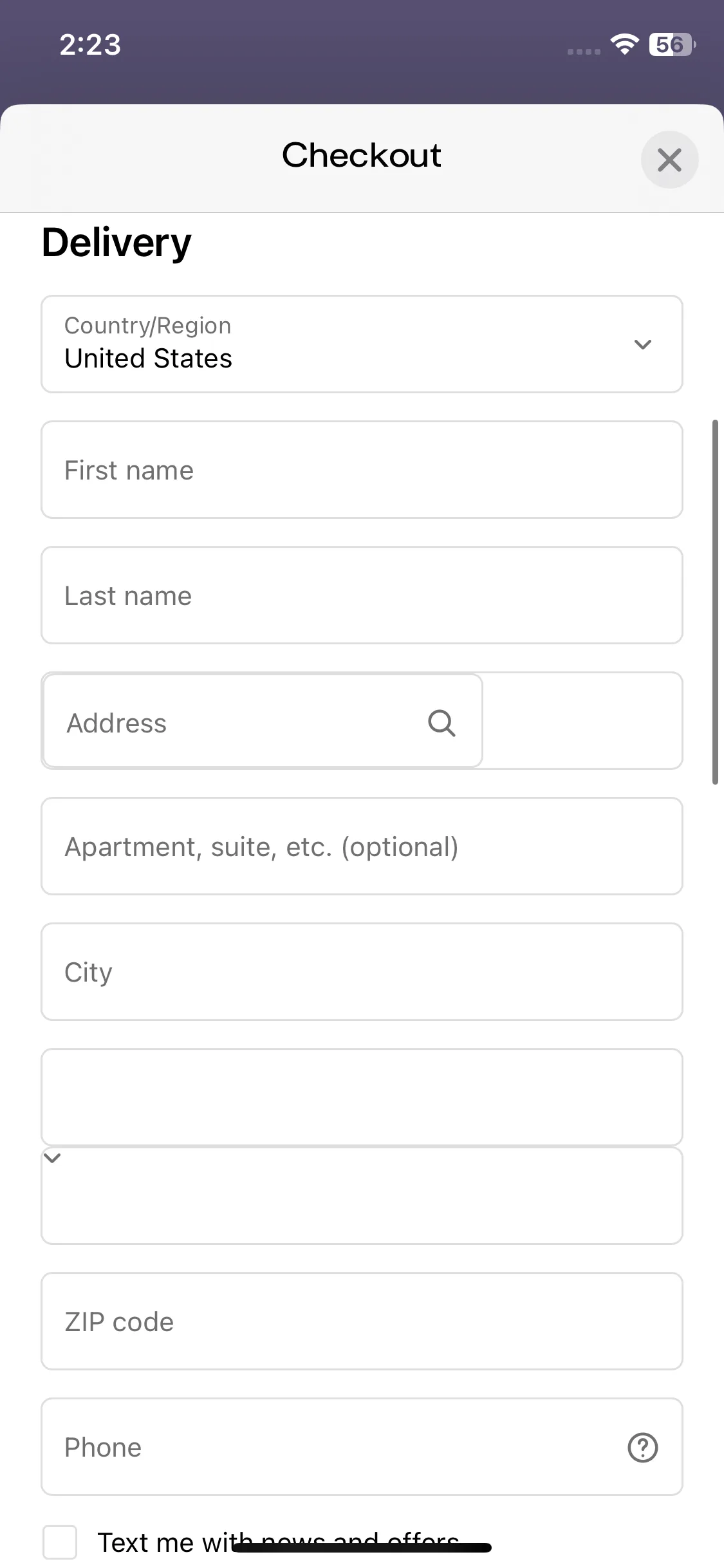Tap the clock in the status bar
724x1568 pixels.
point(90,44)
